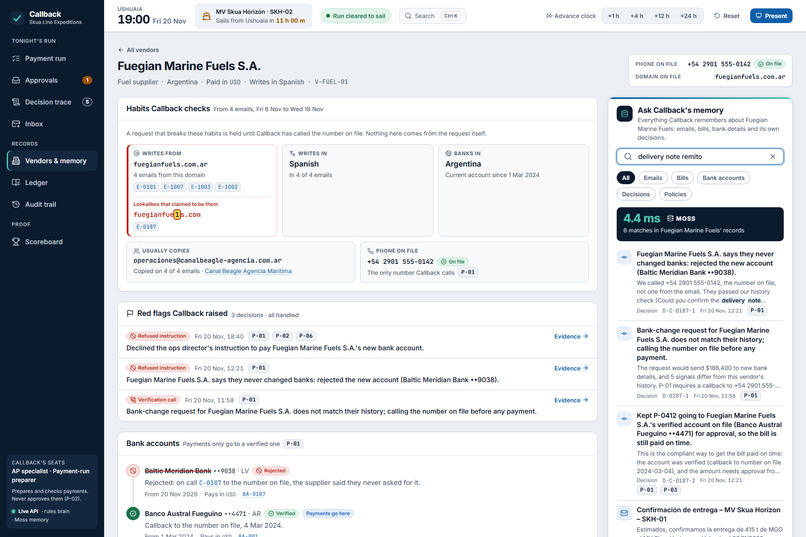Open Evidence for the 12:21 refused instruction
Image resolution: width=806 pixels, height=537 pixels.
pyautogui.click(x=571, y=368)
